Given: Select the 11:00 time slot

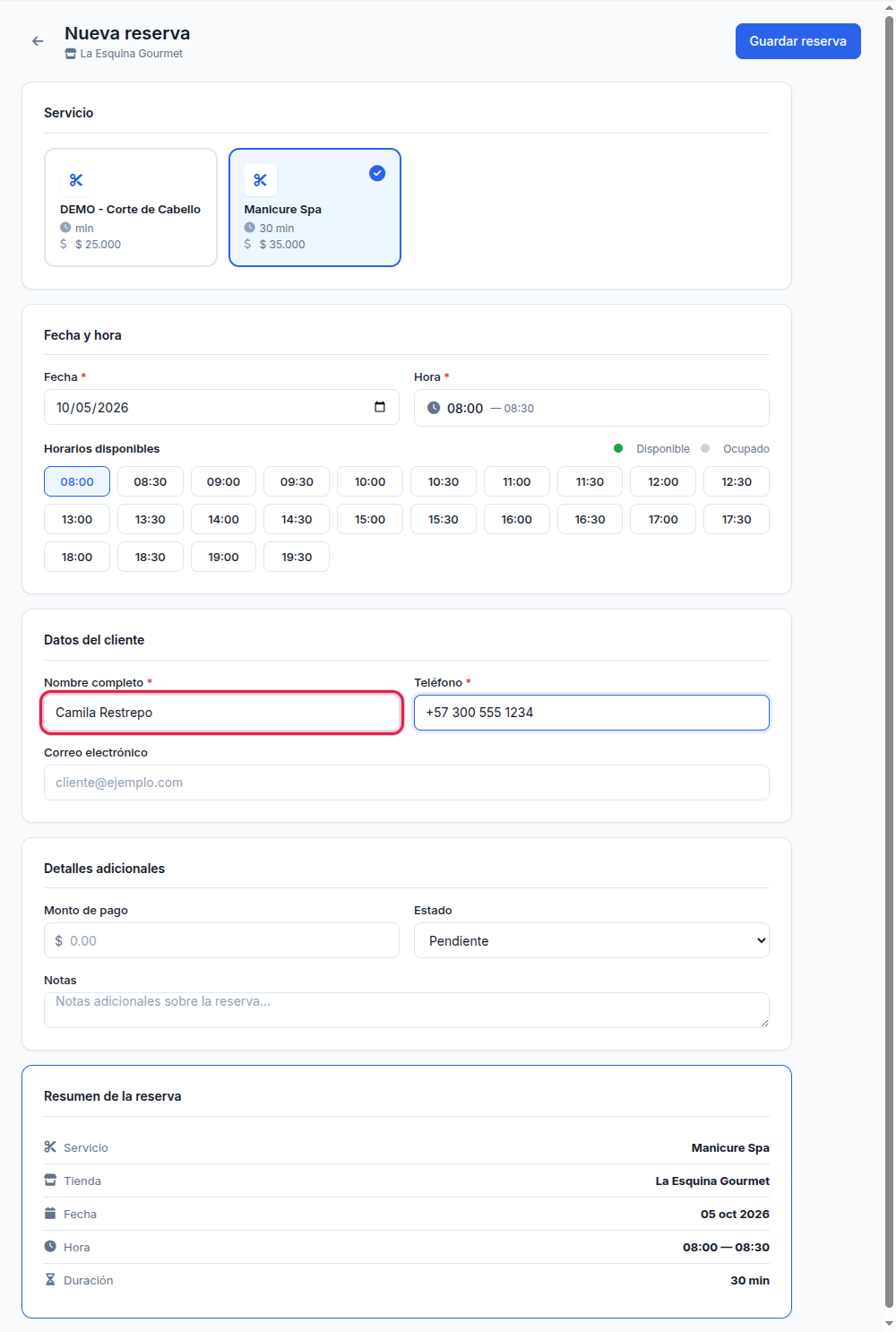Looking at the screenshot, I should click(517, 481).
